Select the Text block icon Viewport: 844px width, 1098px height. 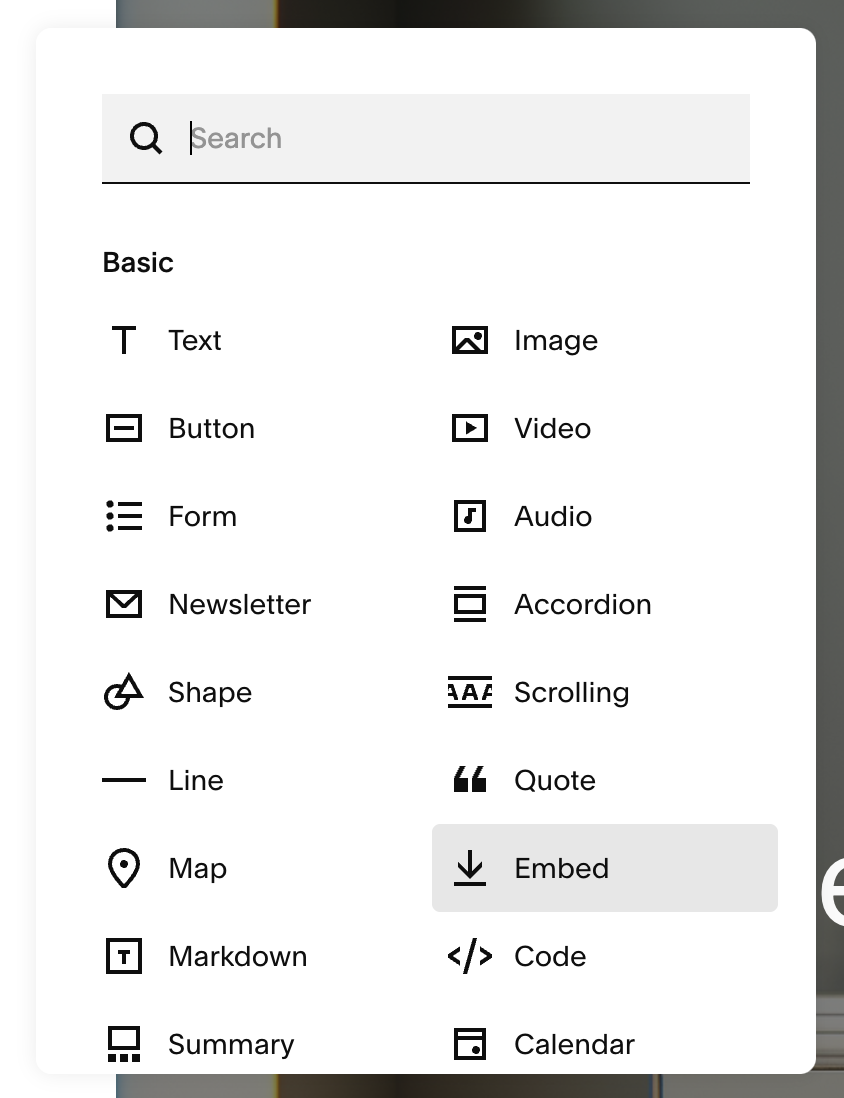coord(124,341)
